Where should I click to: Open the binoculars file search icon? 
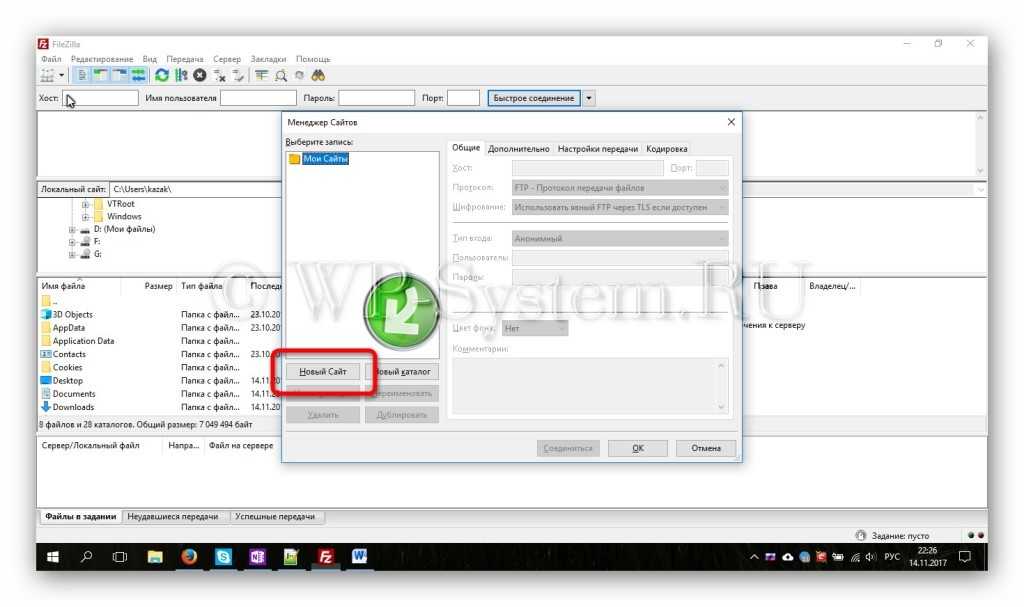[318, 75]
